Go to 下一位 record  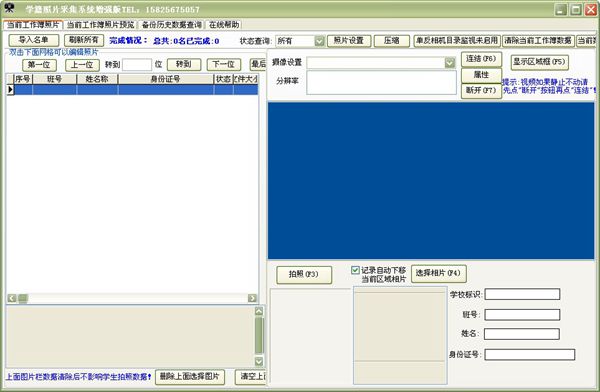click(x=223, y=64)
